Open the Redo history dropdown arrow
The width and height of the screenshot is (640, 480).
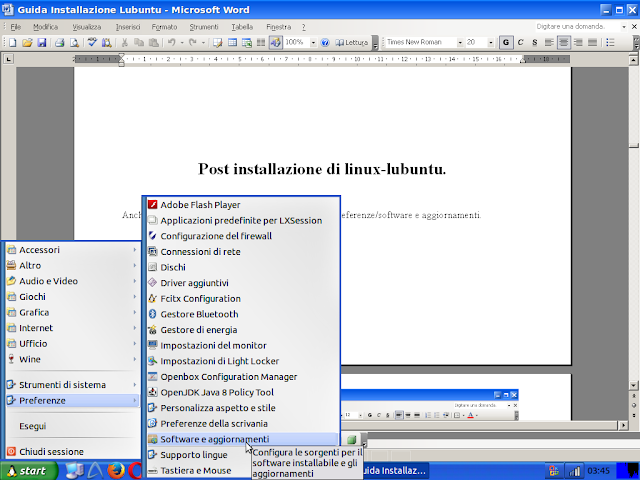click(203, 42)
